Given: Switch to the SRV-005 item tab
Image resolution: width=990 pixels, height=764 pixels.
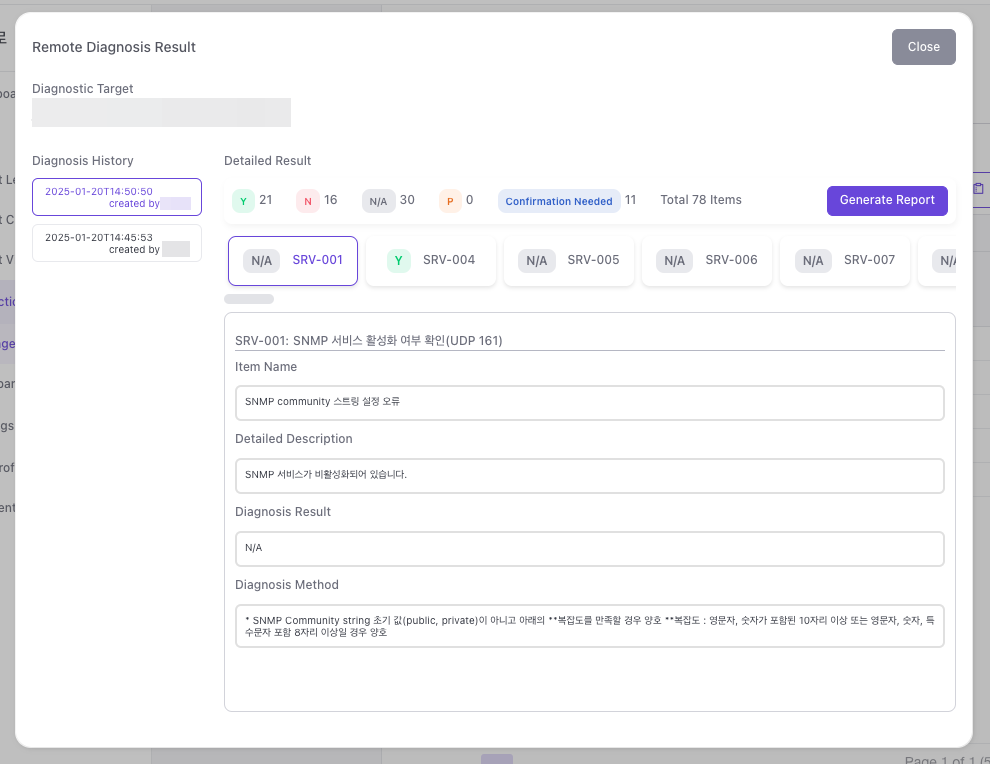Looking at the screenshot, I should coord(569,261).
